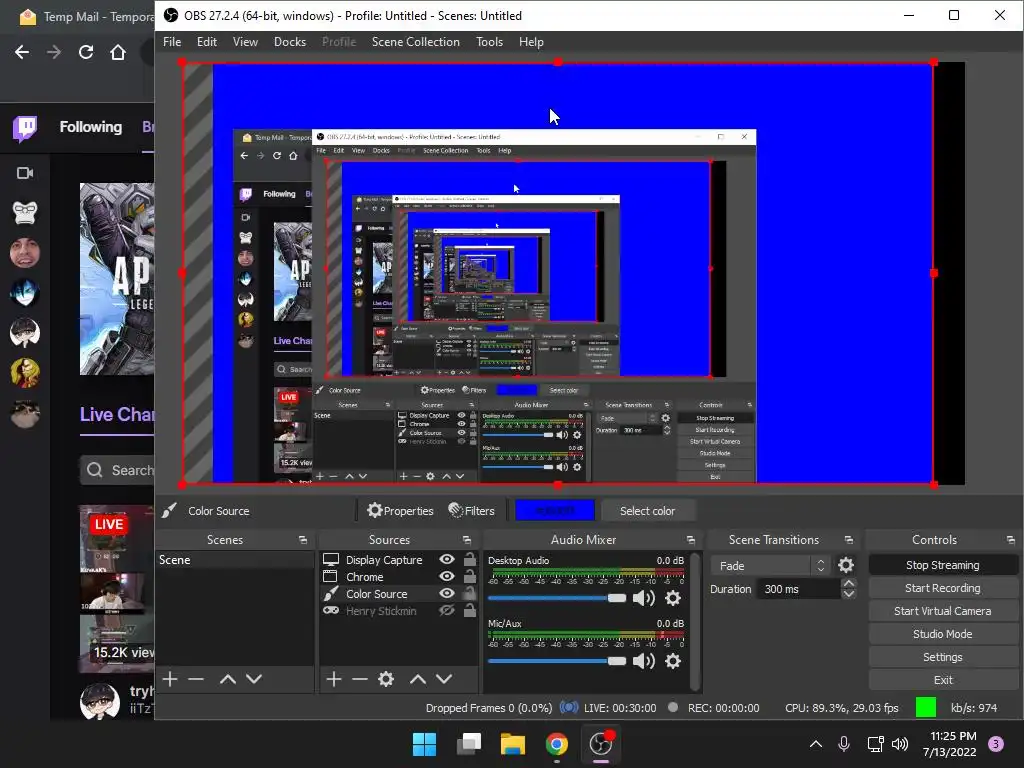The width and height of the screenshot is (1024, 768).
Task: Open Fade transition dropdown
Action: [x=770, y=566]
